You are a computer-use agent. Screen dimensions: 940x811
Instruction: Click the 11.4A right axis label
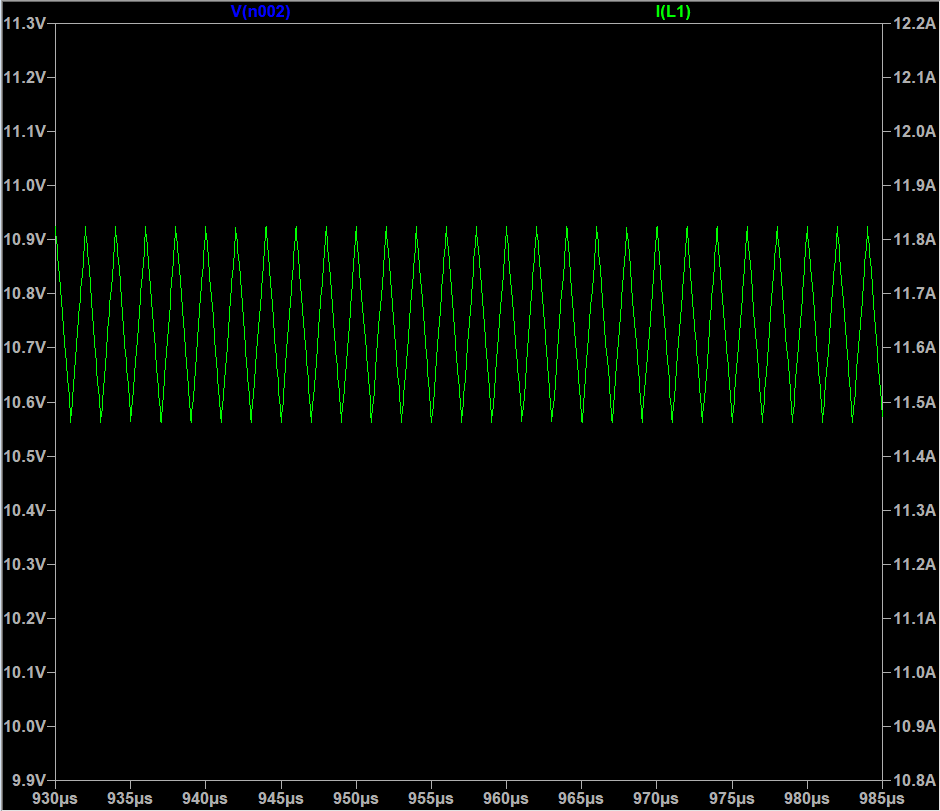point(915,456)
